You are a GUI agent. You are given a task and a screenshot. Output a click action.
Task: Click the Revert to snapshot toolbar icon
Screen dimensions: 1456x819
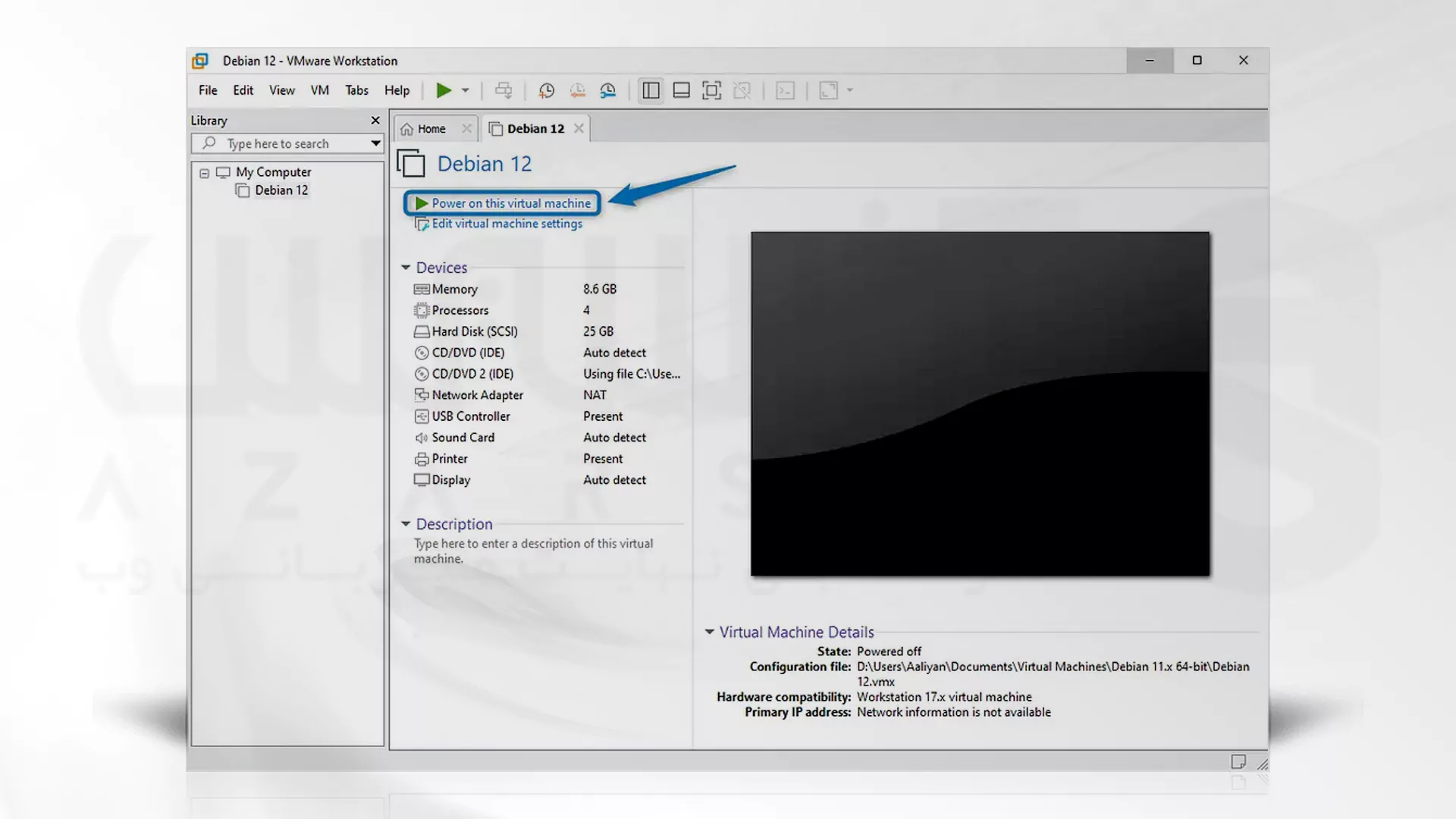coord(577,90)
